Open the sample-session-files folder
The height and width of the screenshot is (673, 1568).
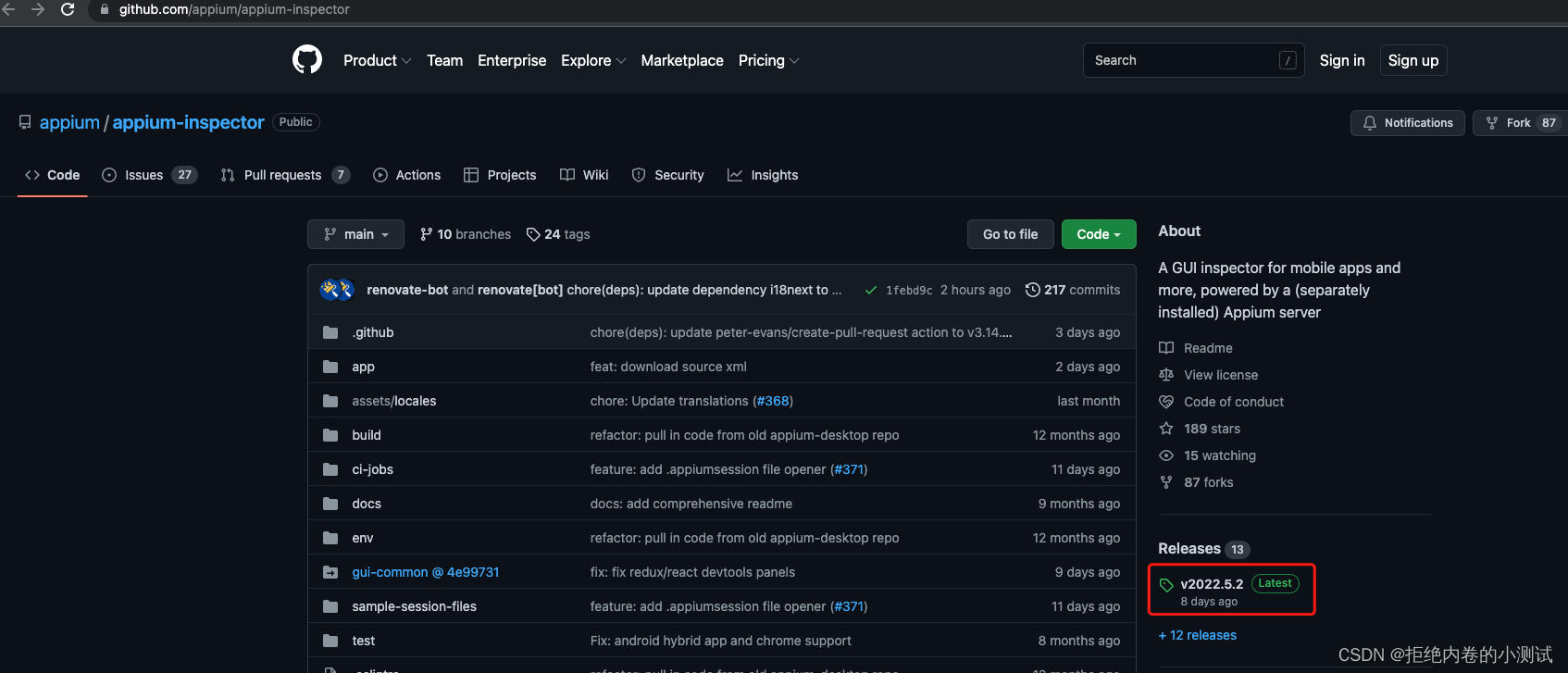tap(414, 606)
